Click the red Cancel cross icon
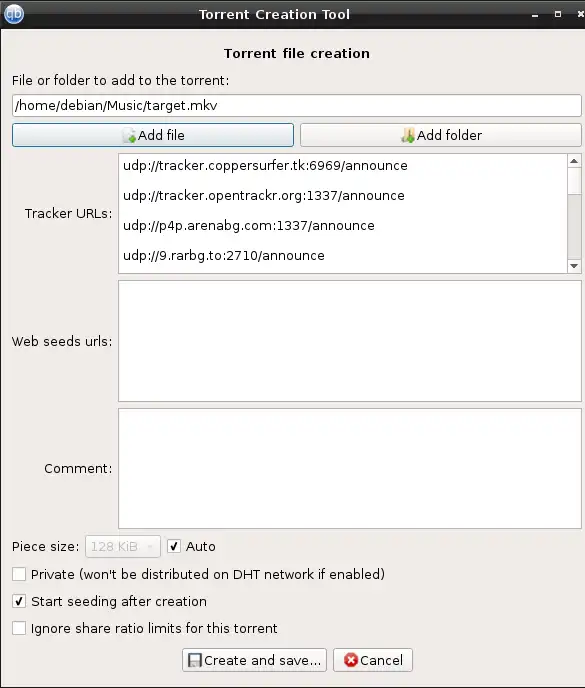Viewport: 585px width, 688px height. (x=351, y=660)
